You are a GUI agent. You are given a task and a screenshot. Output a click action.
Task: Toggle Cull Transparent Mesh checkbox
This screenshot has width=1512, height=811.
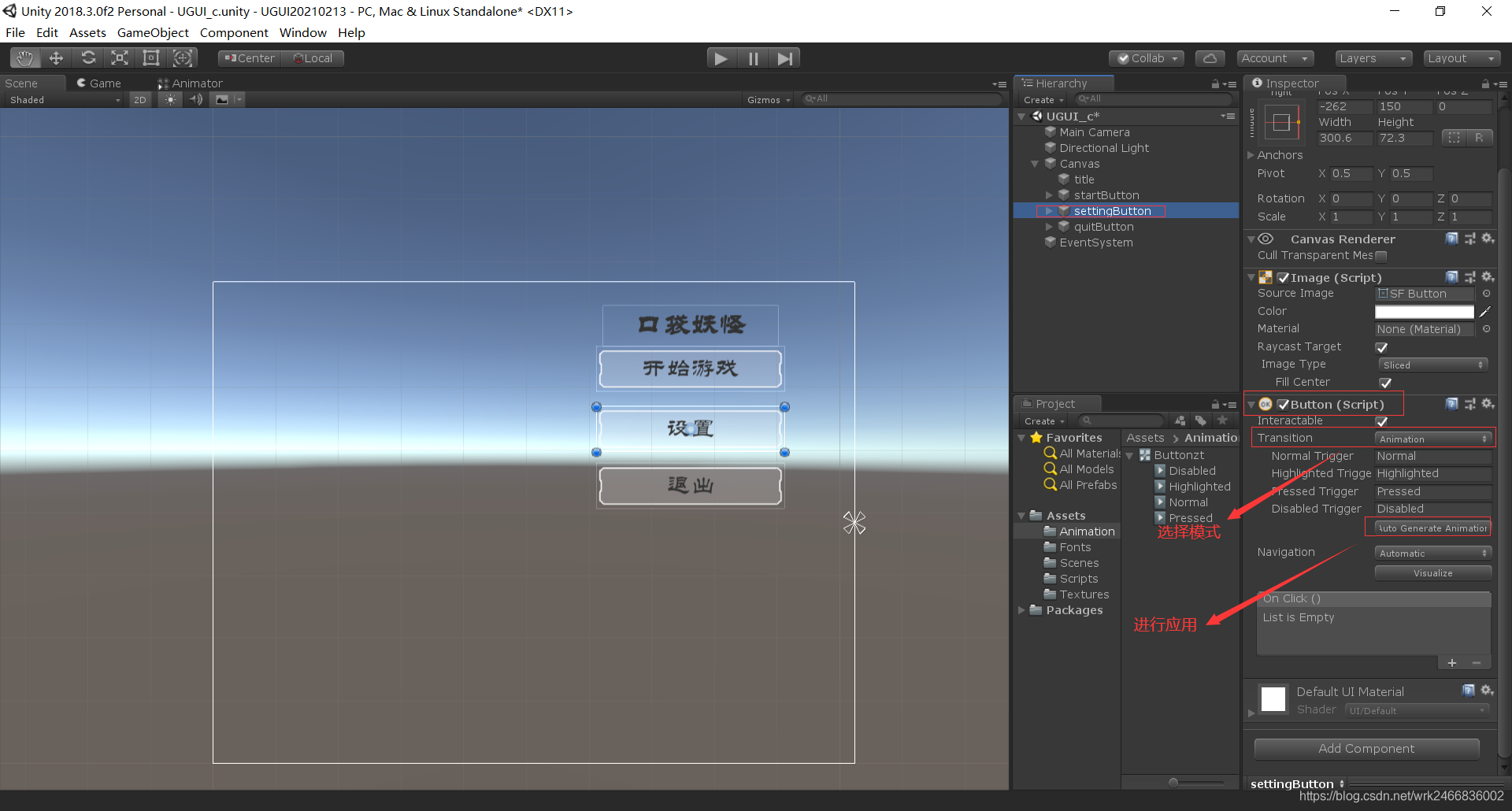click(1381, 256)
